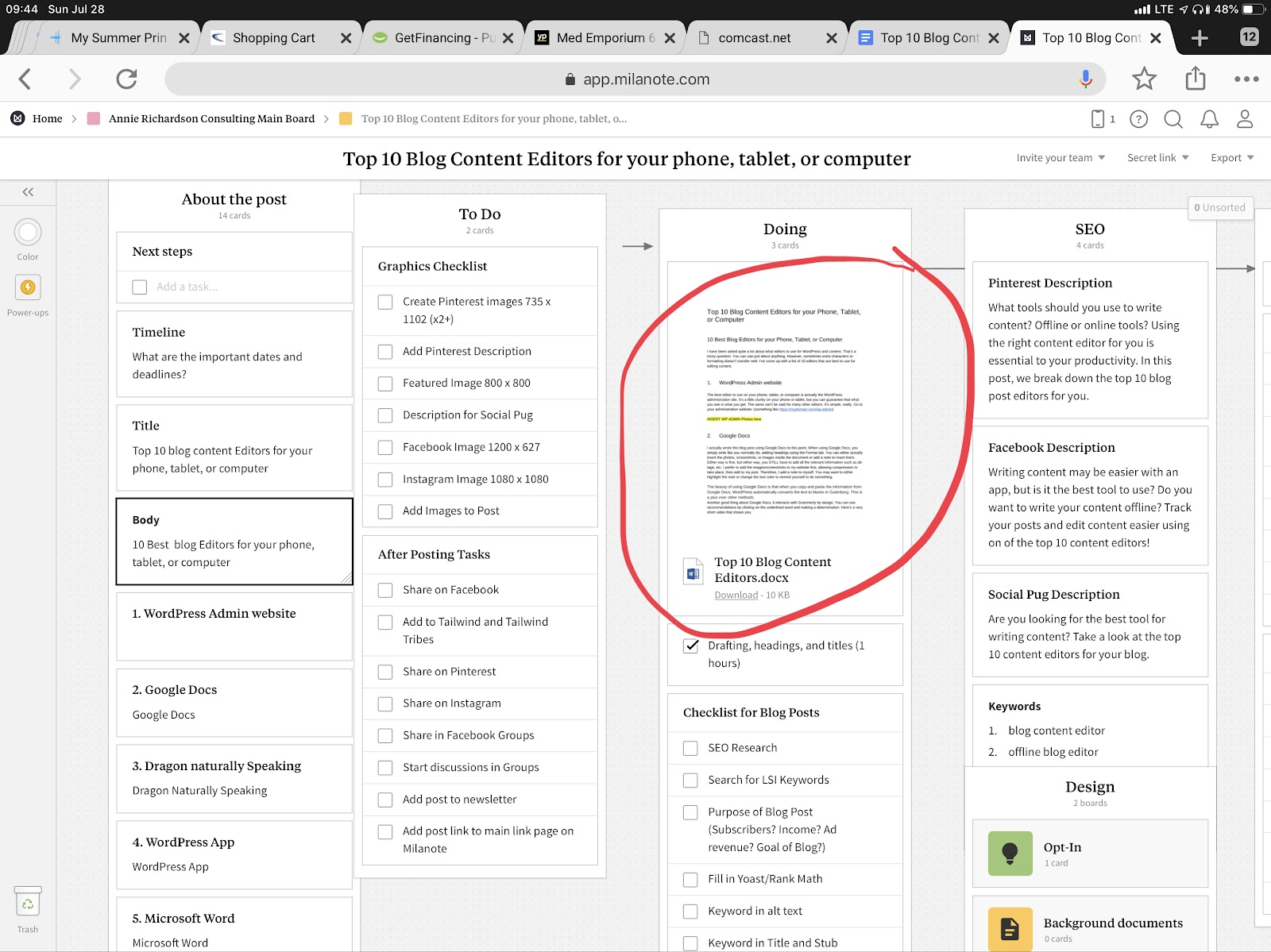Tap the microphone voice search icon

(1085, 79)
